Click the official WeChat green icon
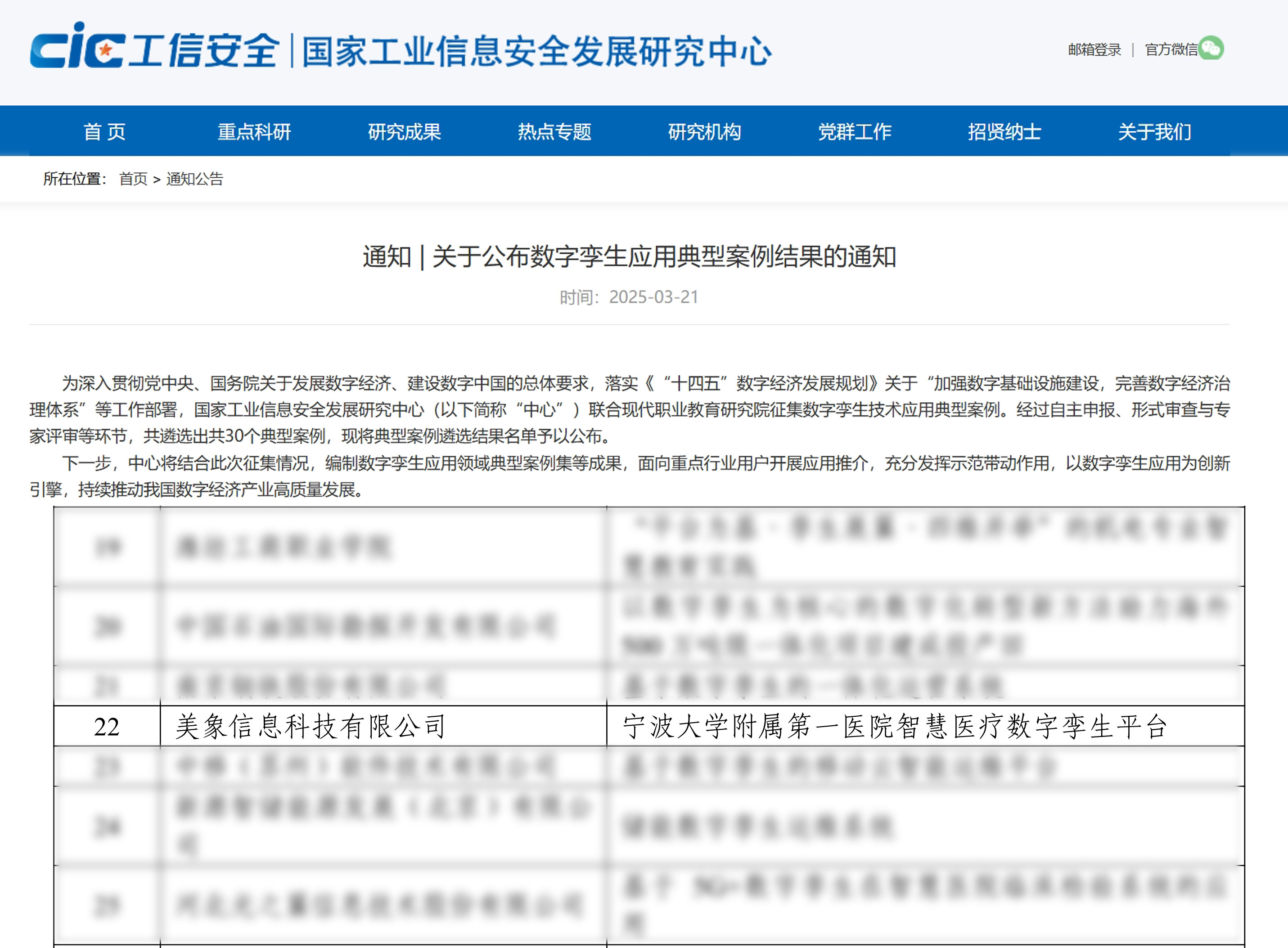This screenshot has width=1288, height=948. 1211,48
